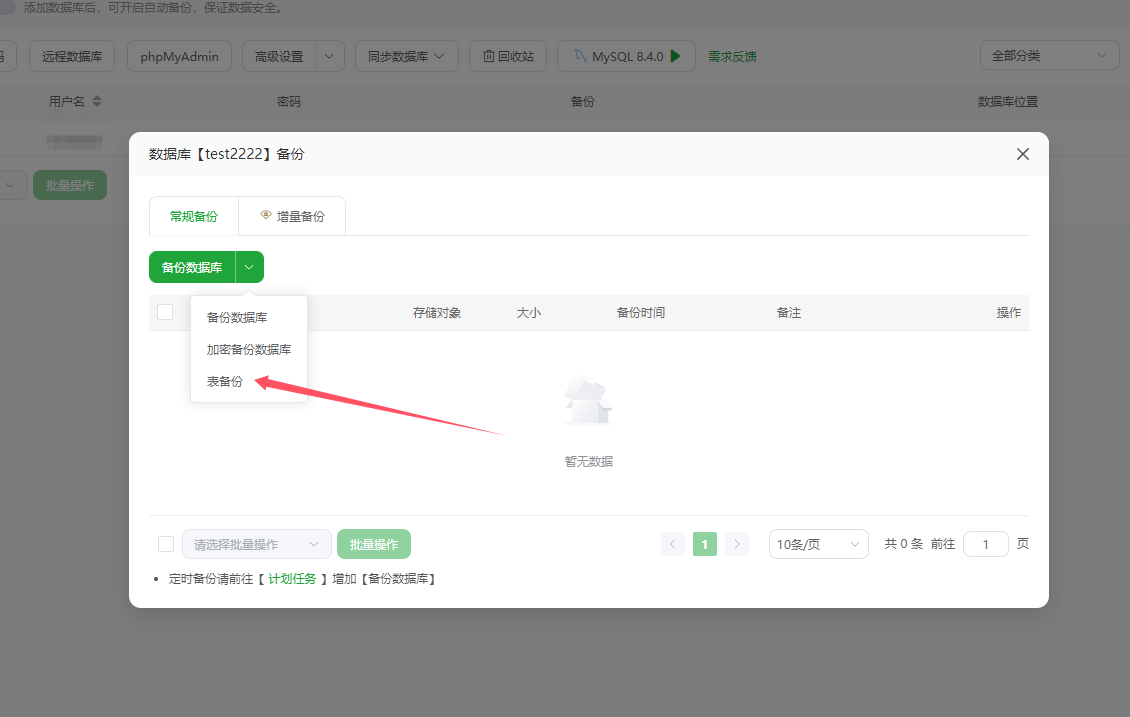Image resolution: width=1130 pixels, height=717 pixels.
Task: Choose 加密备份数据库 from the dropdown menu
Action: click(x=249, y=349)
